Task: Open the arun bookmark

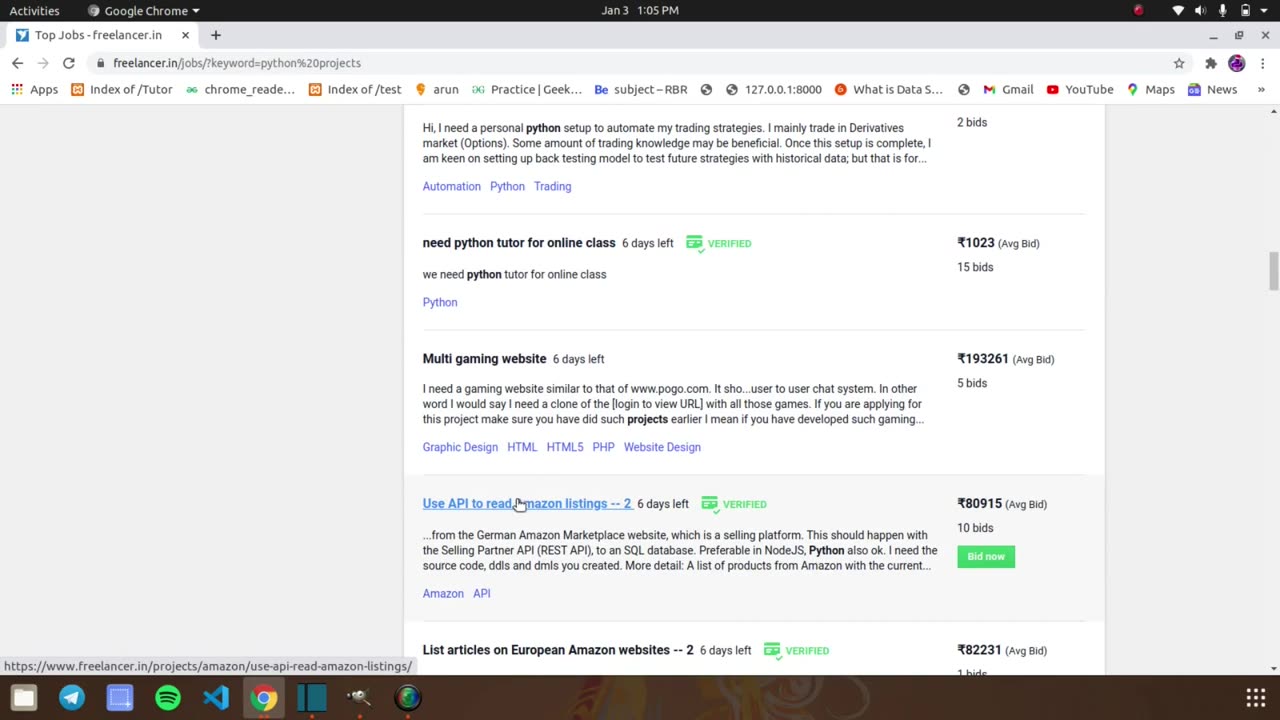Action: pyautogui.click(x=436, y=89)
